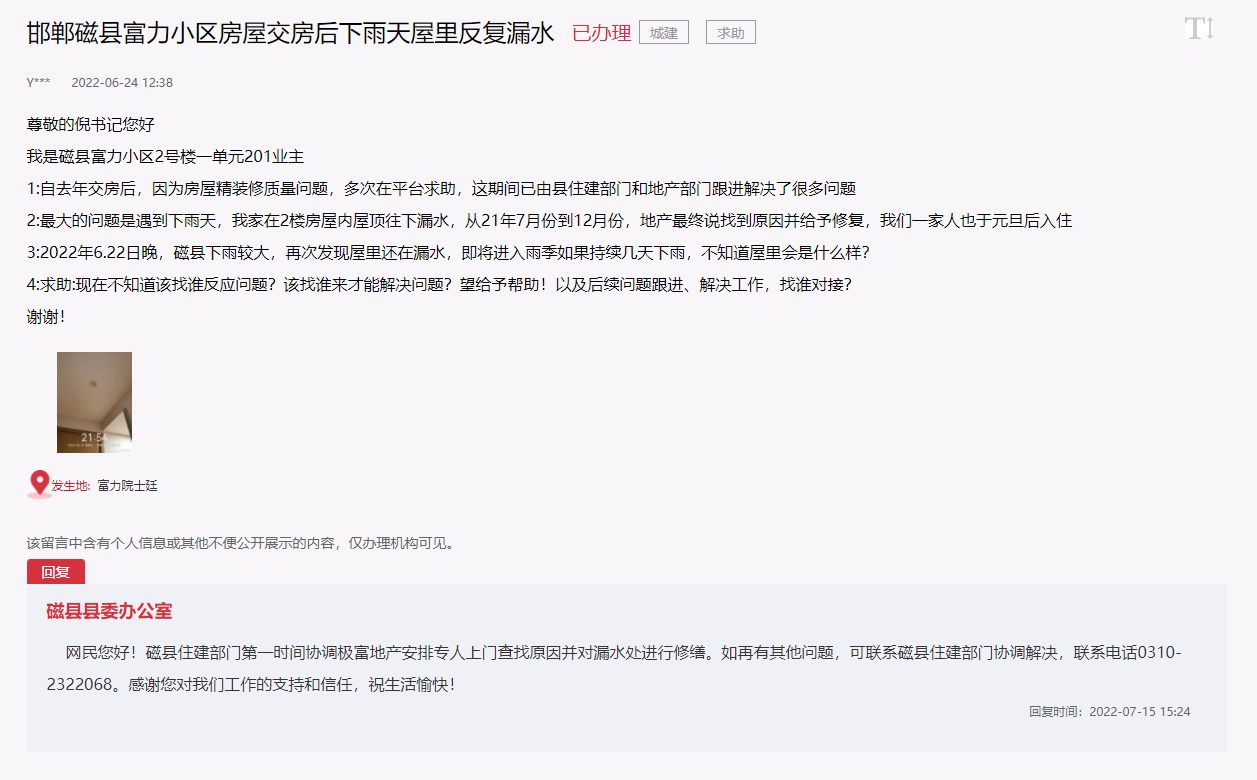Screen dimensions: 1257x780
Task: Click the location name 富力院士廷
Action: 127,486
